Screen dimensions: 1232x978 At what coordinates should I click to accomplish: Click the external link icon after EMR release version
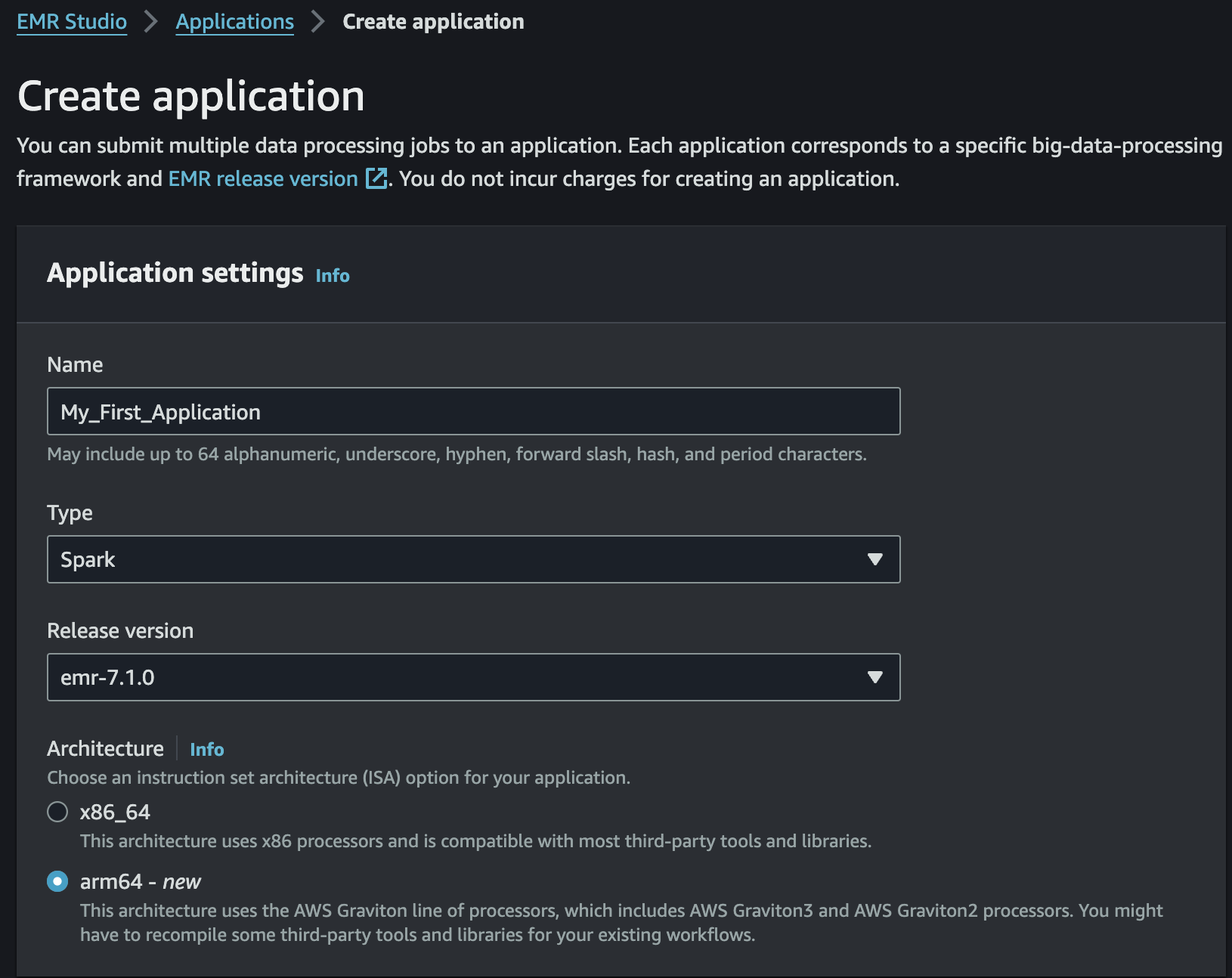click(376, 179)
